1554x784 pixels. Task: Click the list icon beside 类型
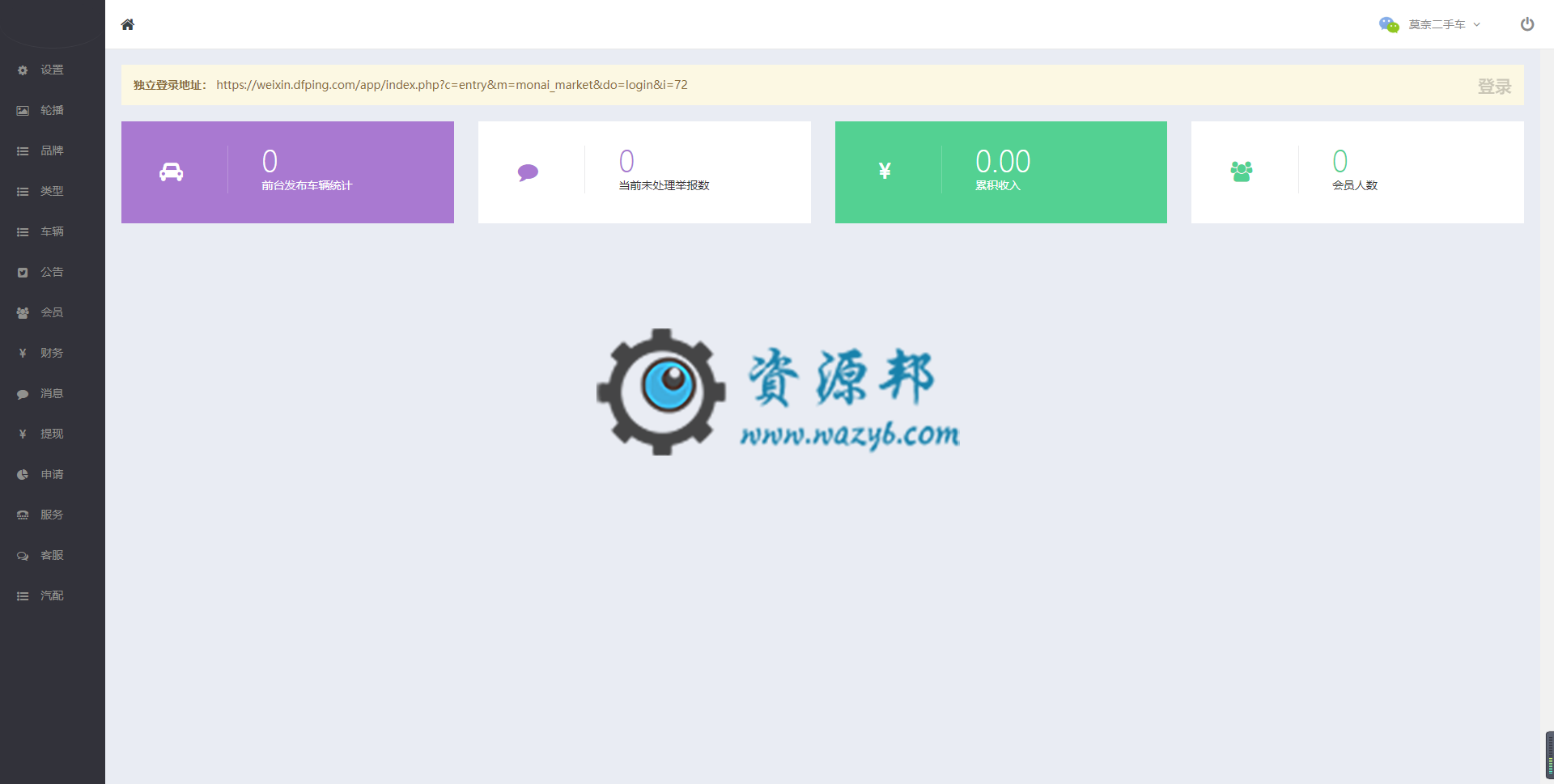coord(23,192)
